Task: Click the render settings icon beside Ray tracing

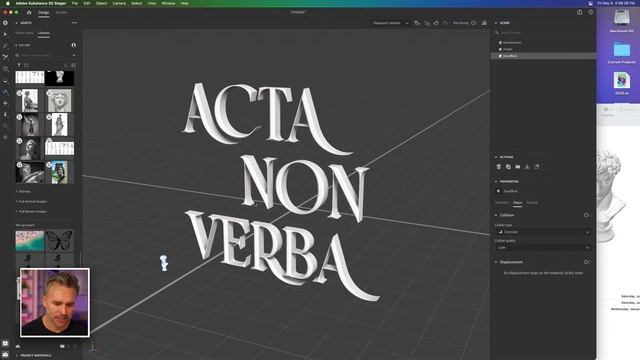Action: click(x=484, y=23)
